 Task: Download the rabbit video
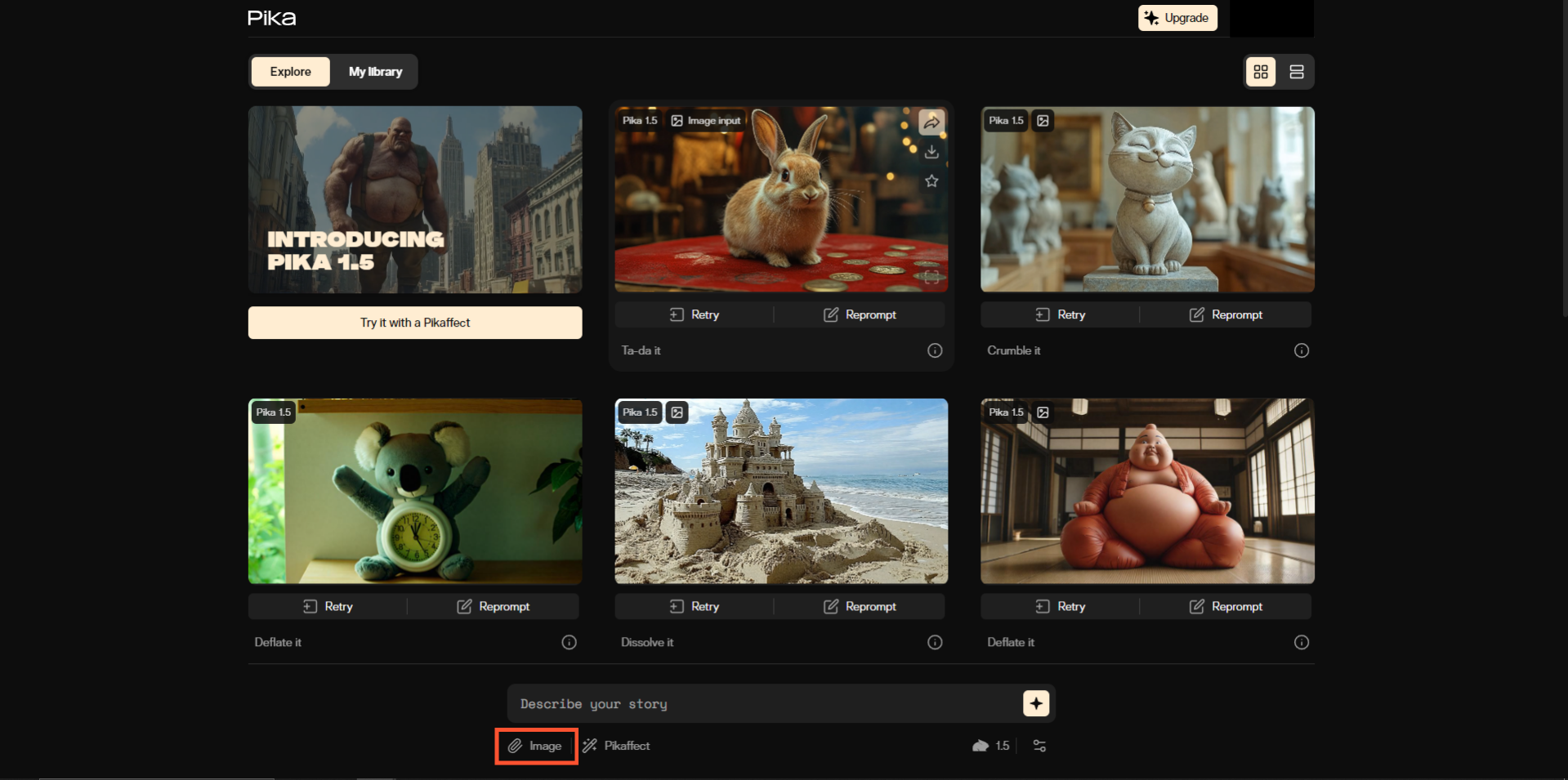[931, 152]
